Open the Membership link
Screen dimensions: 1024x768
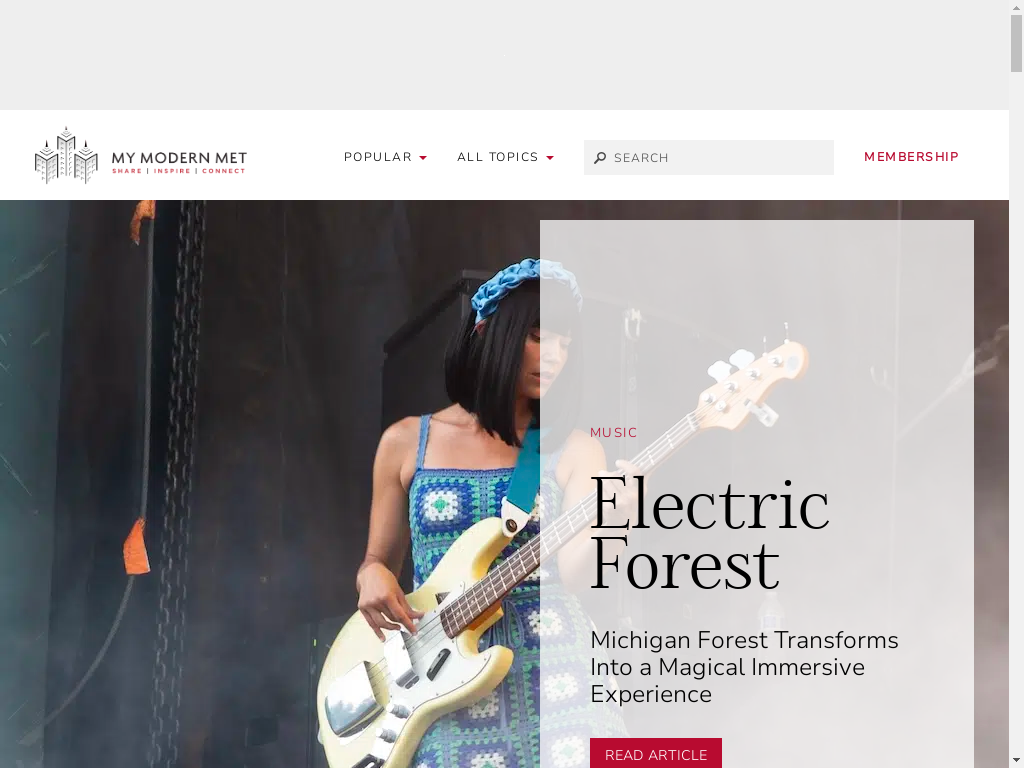[911, 157]
